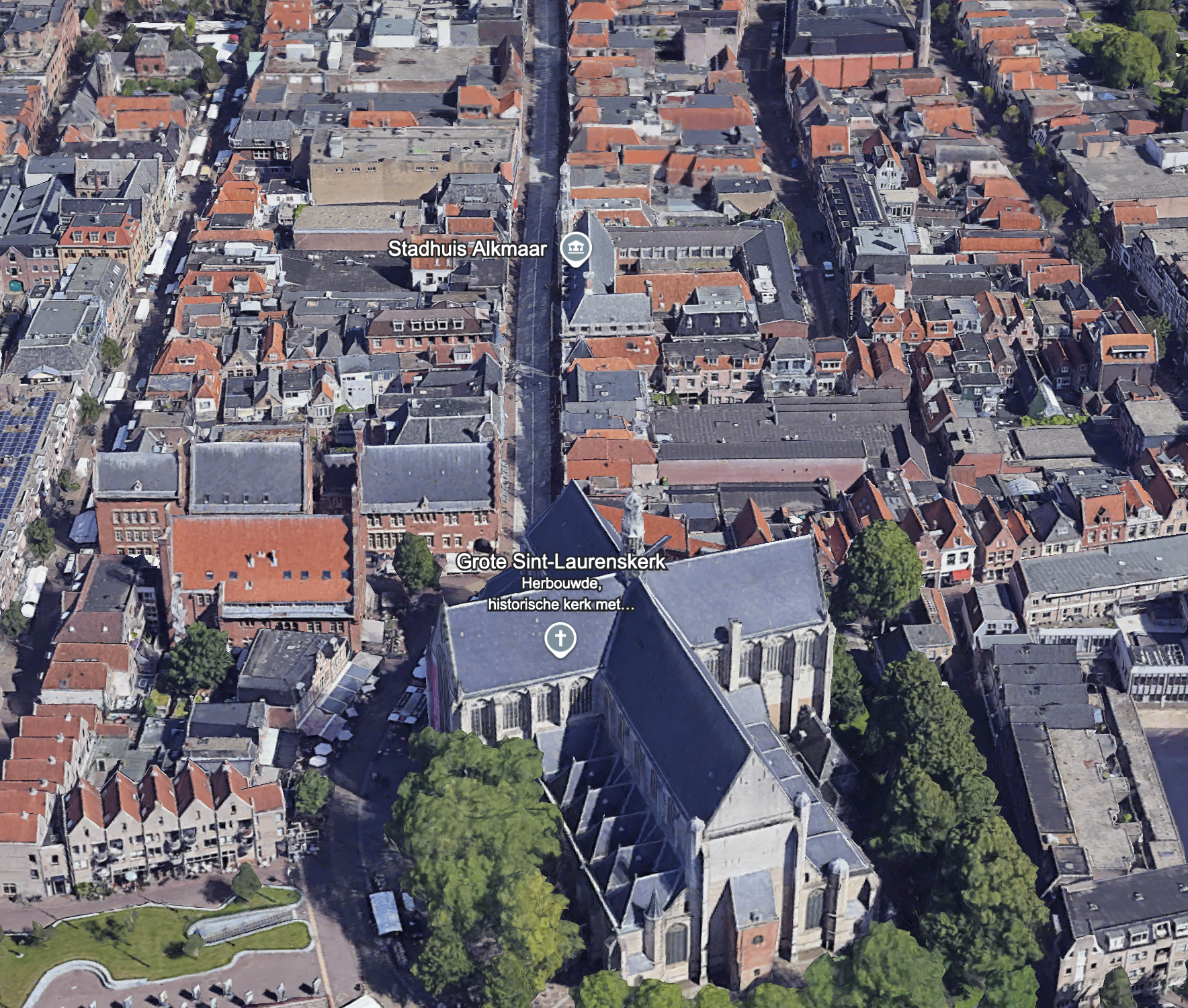Click the pink banner on the church facade
The height and width of the screenshot is (1008, 1188).
coord(433,692)
